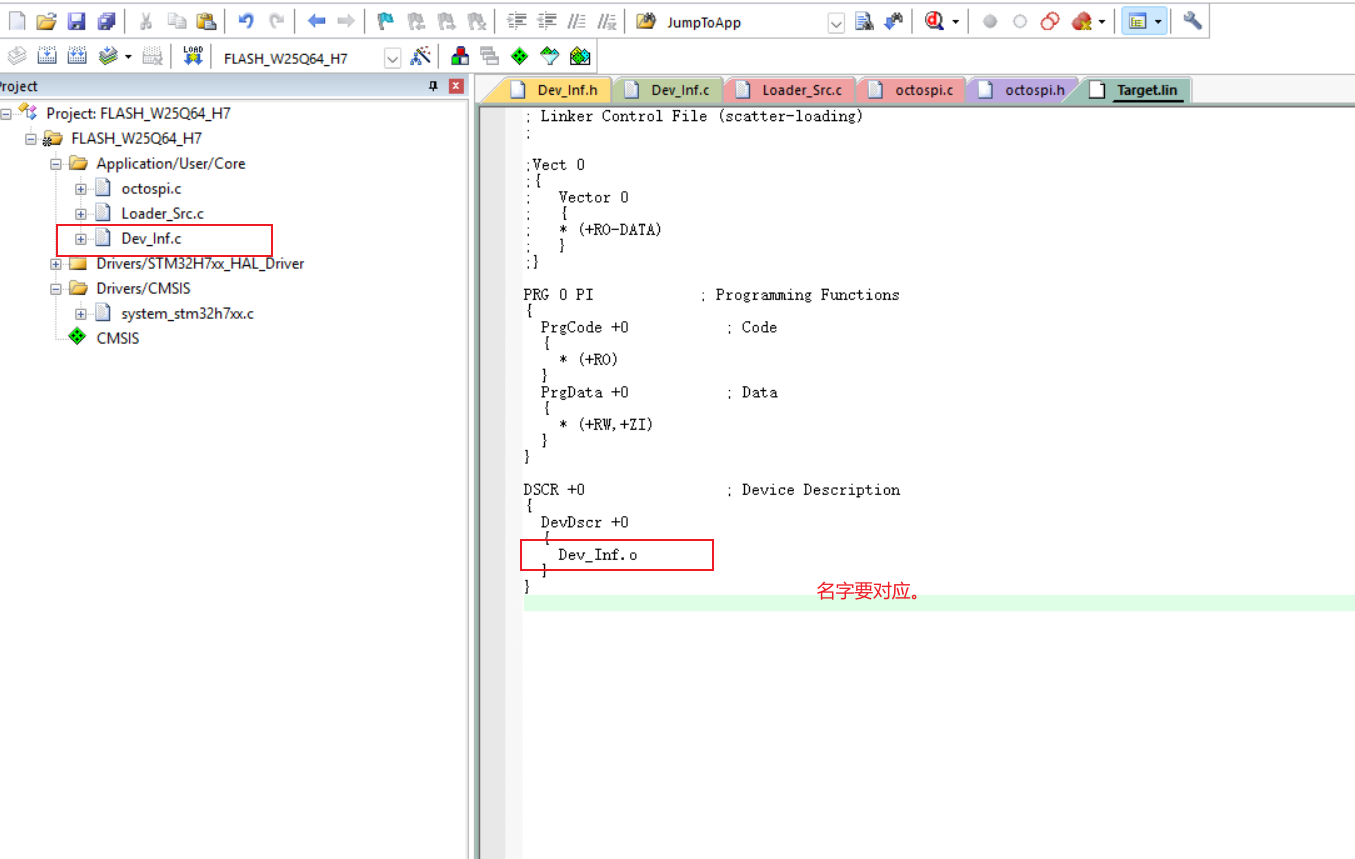Rebuild all target files

[x=77, y=56]
